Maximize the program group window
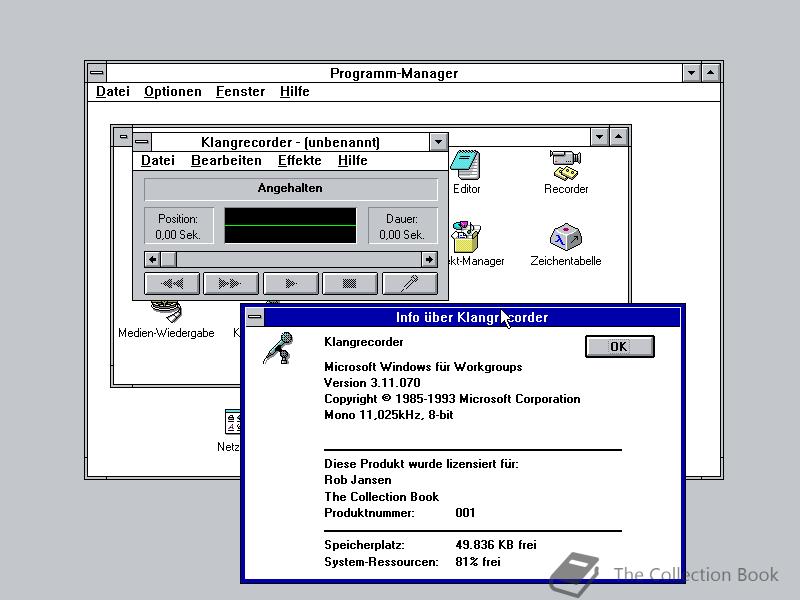 click(x=618, y=137)
